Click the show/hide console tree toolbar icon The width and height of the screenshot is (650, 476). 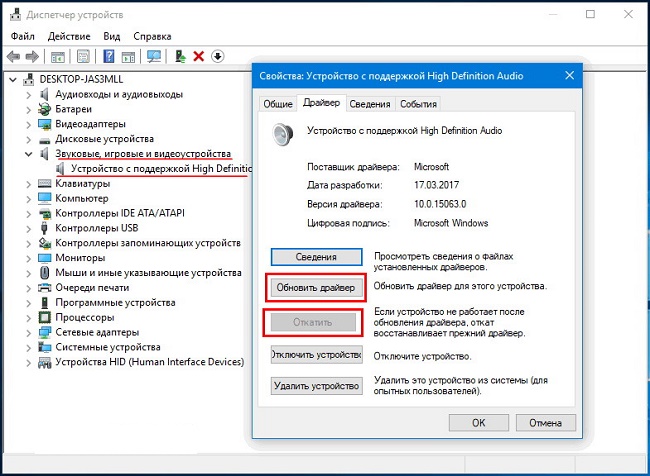coord(58,56)
